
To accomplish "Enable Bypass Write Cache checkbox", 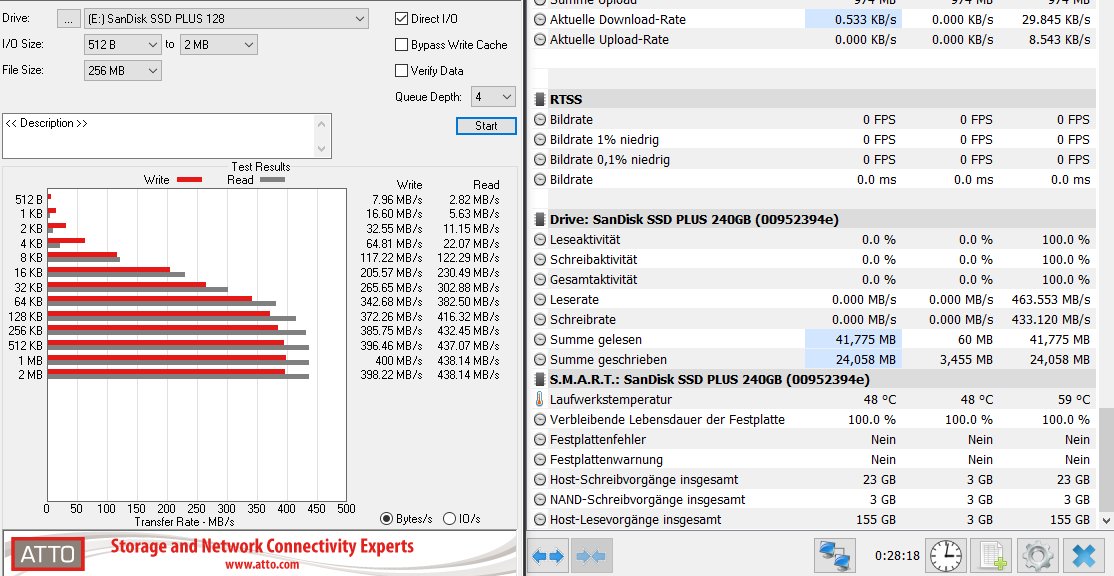I will 401,45.
